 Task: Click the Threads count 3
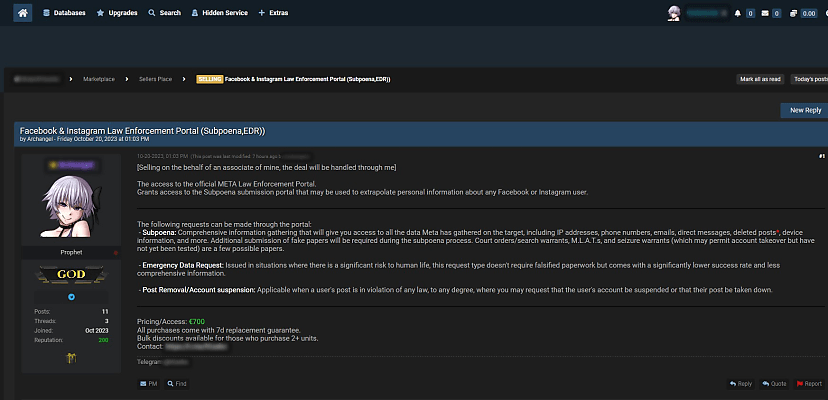pyautogui.click(x=107, y=321)
